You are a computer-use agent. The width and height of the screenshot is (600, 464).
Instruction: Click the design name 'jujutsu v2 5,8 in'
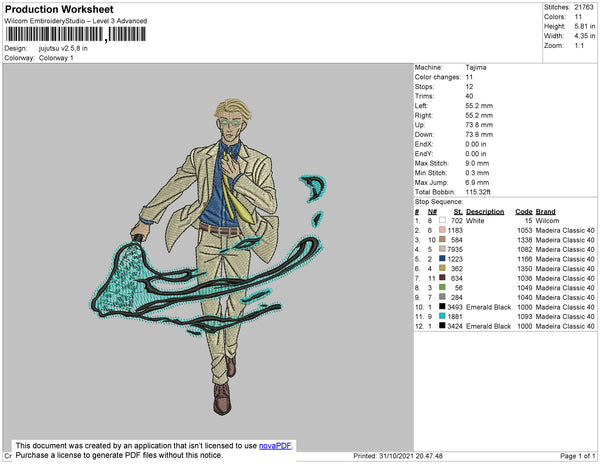(63, 49)
